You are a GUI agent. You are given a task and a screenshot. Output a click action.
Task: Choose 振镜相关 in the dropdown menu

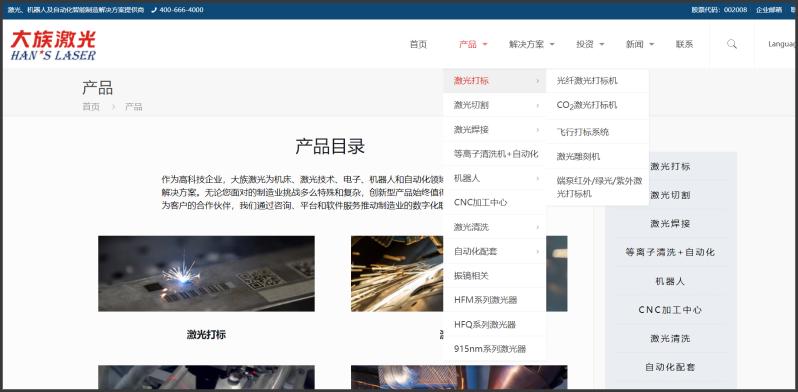(494, 276)
